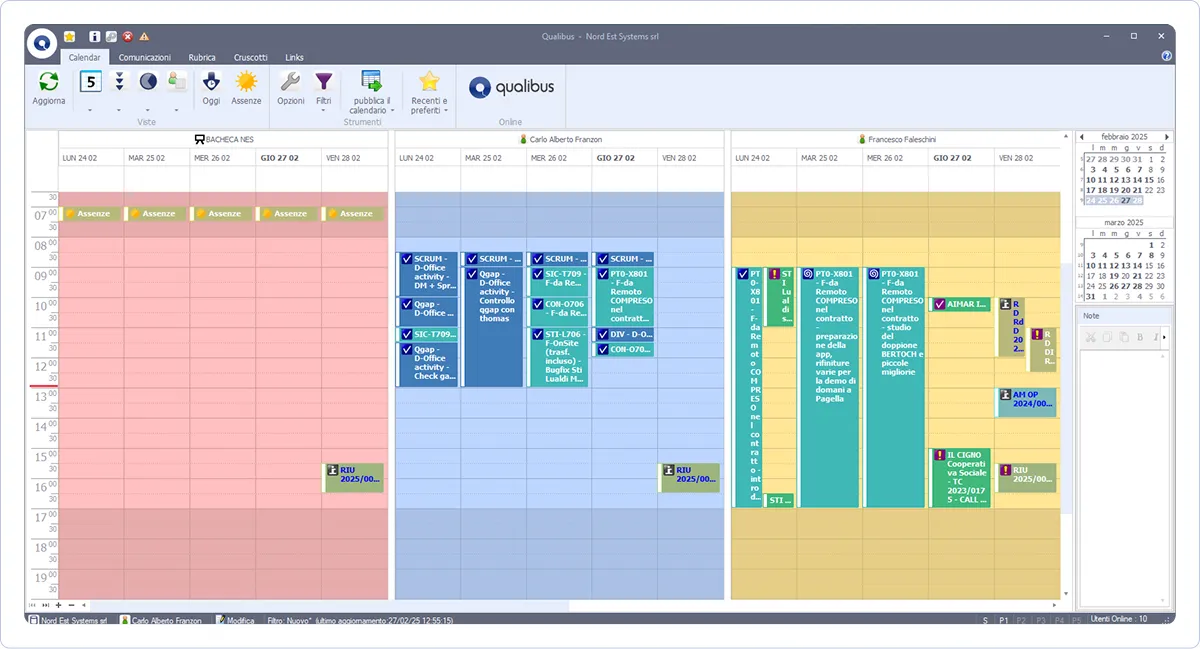Click the S indicator in status bar
1200x649 pixels.
(985, 621)
